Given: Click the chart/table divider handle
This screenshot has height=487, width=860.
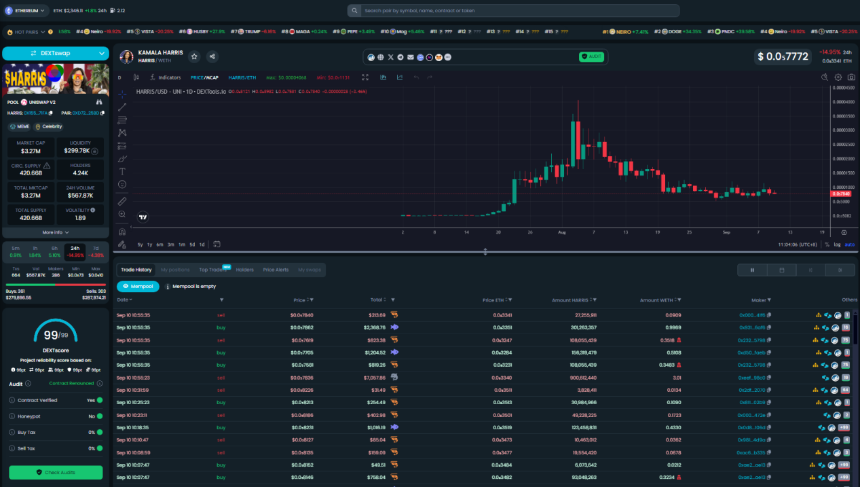Looking at the screenshot, I should 485,252.
